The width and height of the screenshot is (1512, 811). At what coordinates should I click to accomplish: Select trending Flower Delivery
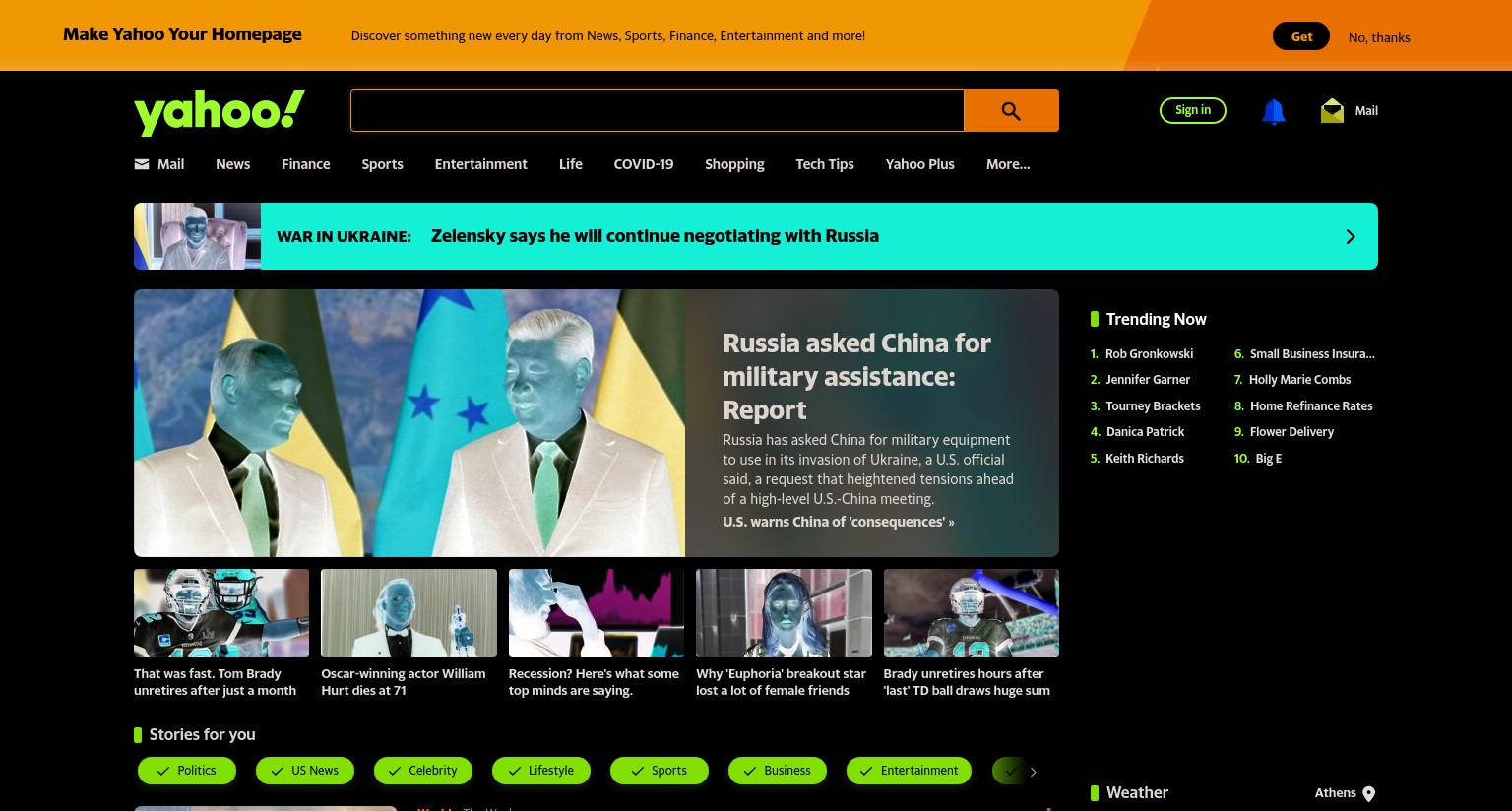(x=1291, y=432)
